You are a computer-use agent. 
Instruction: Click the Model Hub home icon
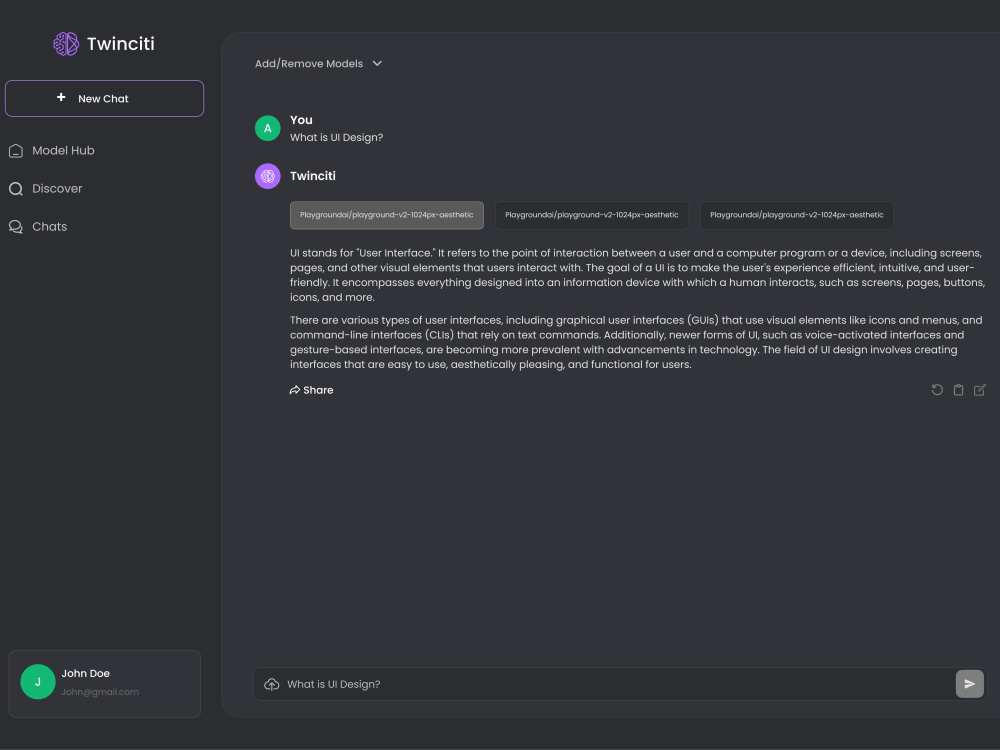click(x=16, y=151)
